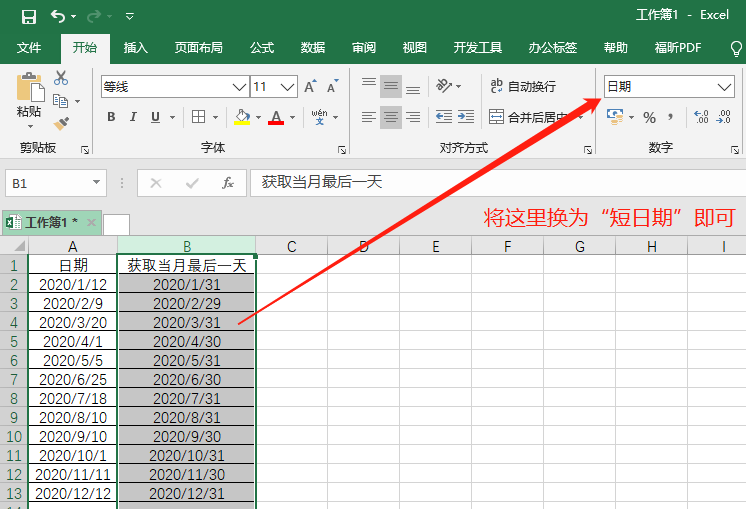746x509 pixels.
Task: Click the wén phonetic guide icon
Action: tap(319, 117)
